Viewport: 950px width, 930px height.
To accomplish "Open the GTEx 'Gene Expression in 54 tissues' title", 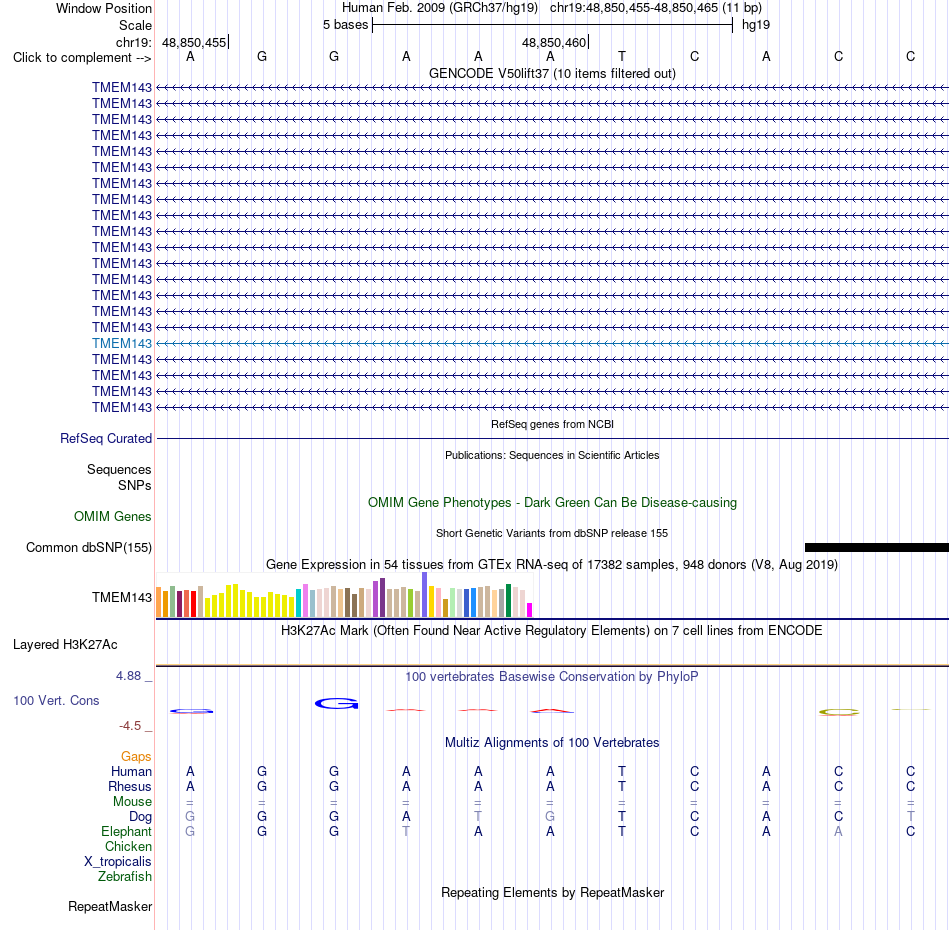I will (x=552, y=565).
